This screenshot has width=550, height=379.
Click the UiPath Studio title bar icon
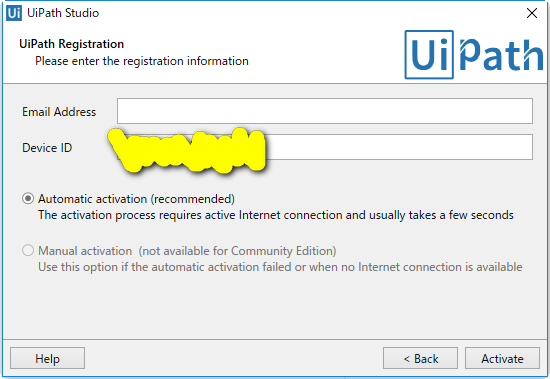point(14,13)
